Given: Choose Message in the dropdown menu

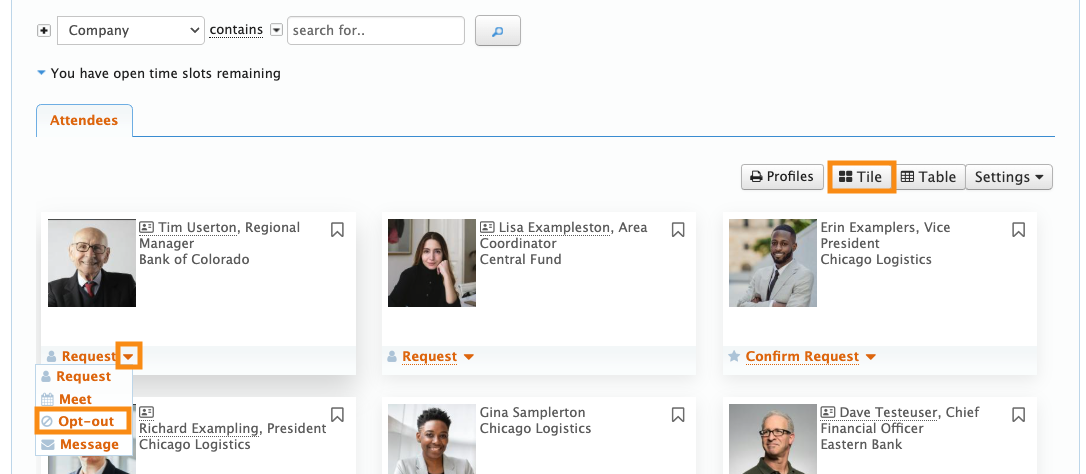Looking at the screenshot, I should 88,444.
